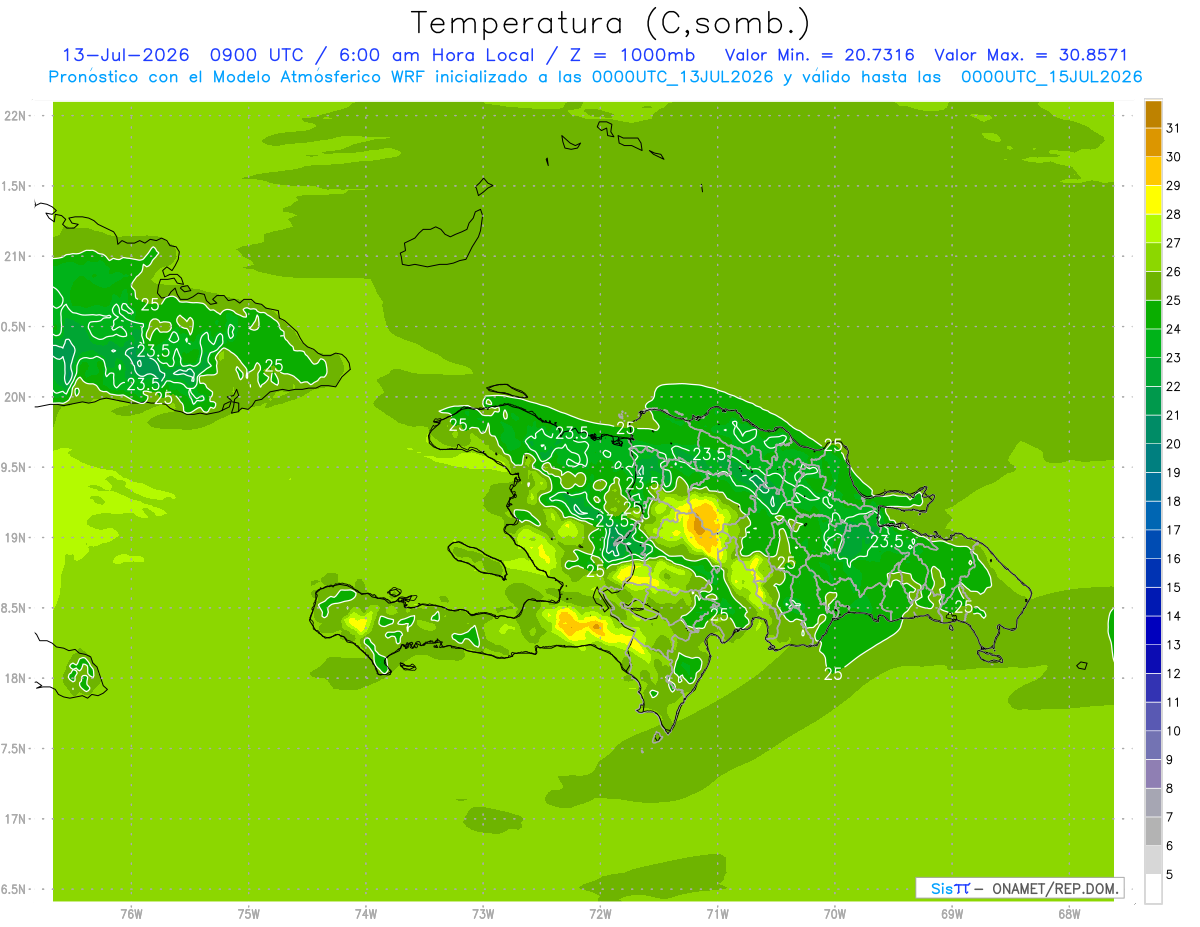The height and width of the screenshot is (927, 1200).
Task: Click '0000UTC_15JUL2026' valid-until text
Action: tap(1051, 77)
